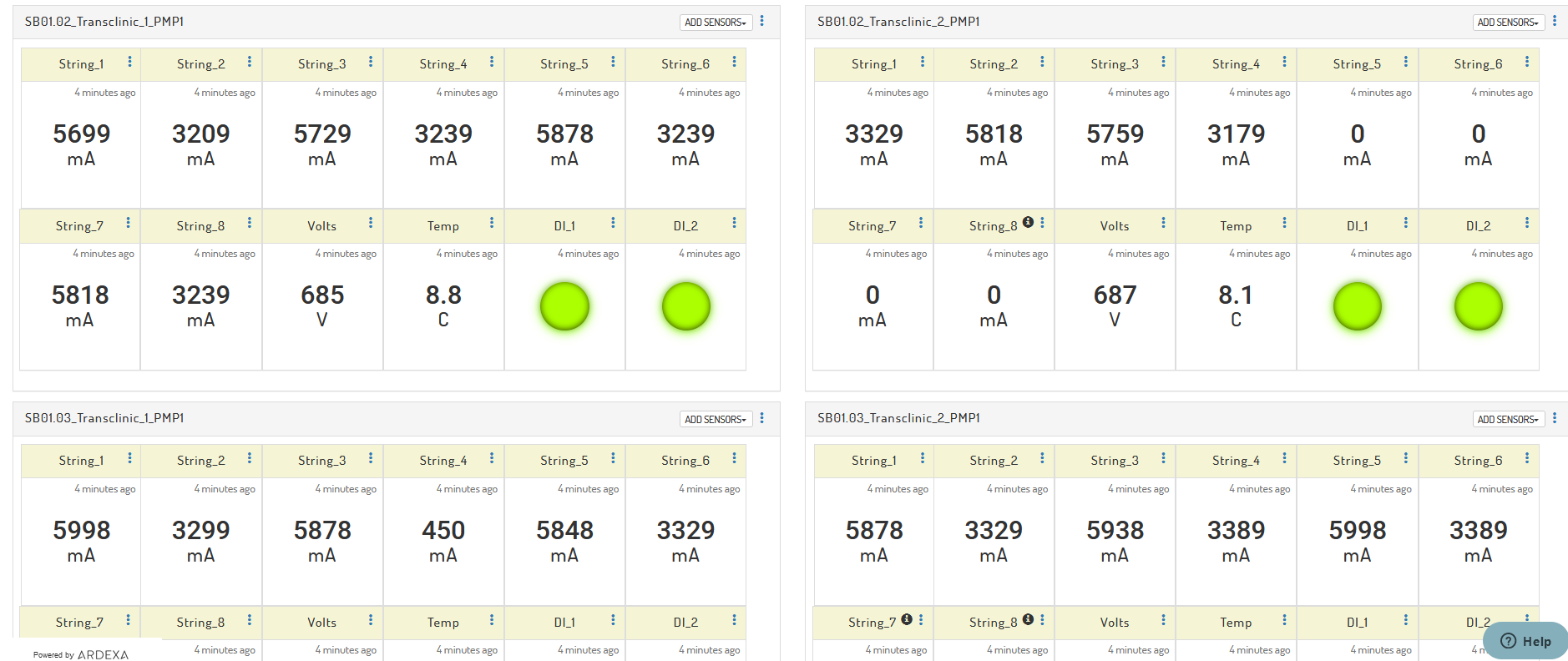
Task: Open String_4 options in SB01.03_Transclinic_1_PMP1
Action: (492, 458)
